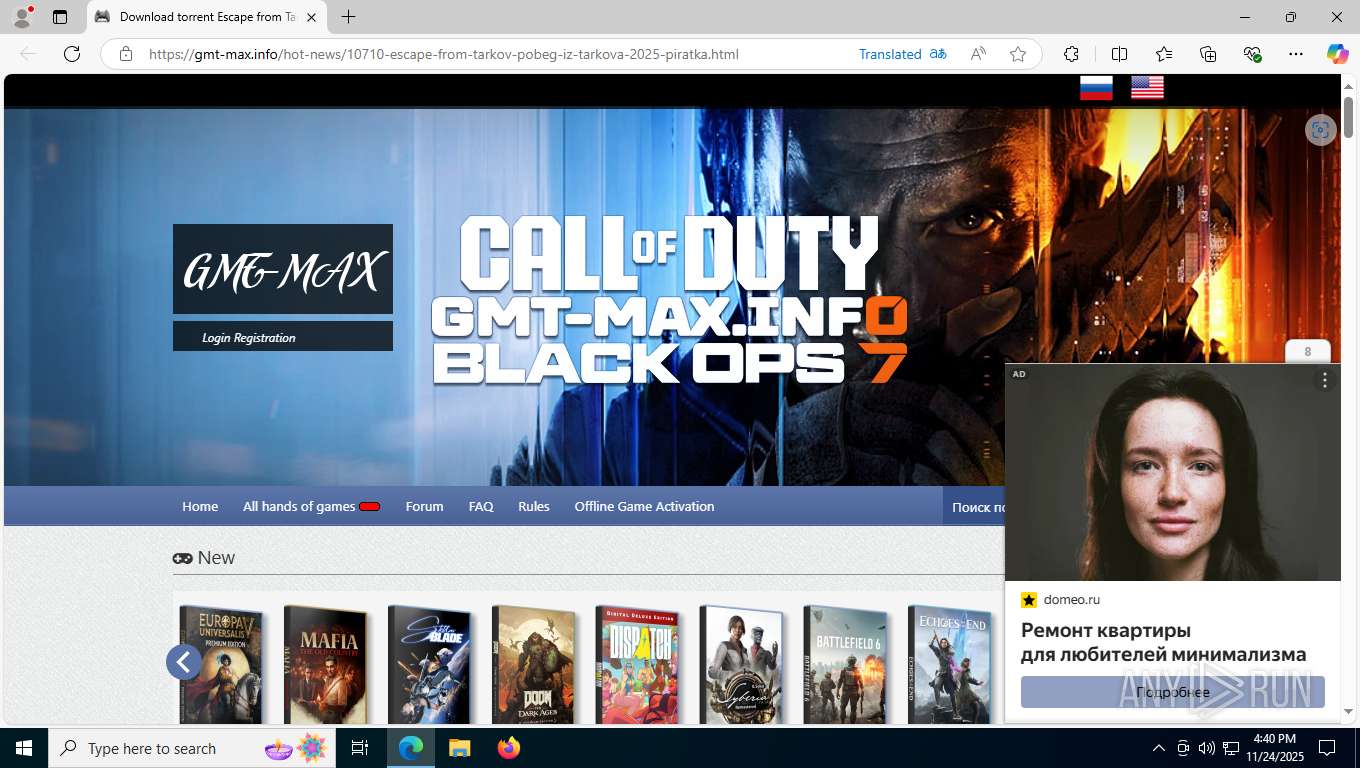Add this page to favorites
Viewport: 1360px width, 768px height.
pos(1018,54)
